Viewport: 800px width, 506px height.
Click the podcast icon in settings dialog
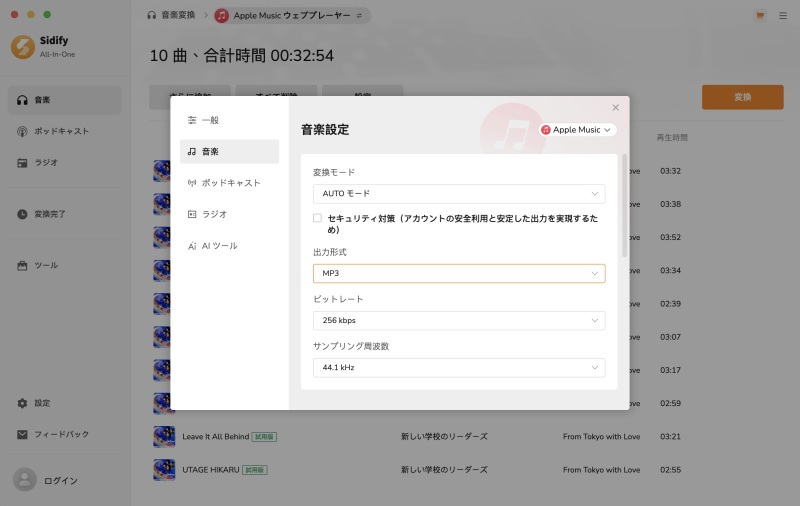(x=192, y=183)
